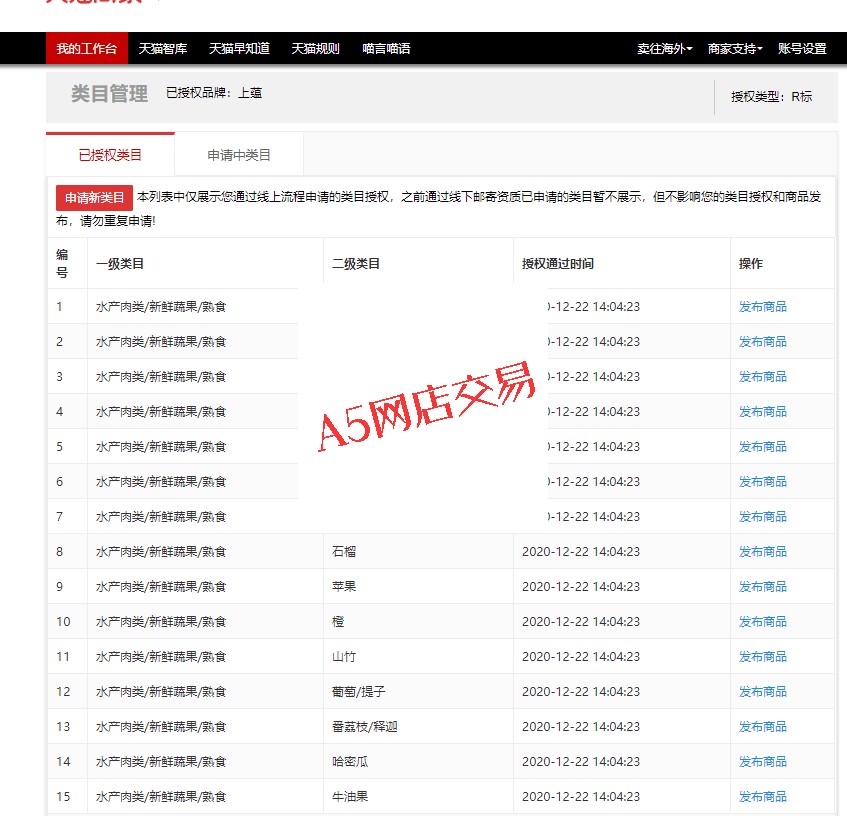Viewport: 847px width, 816px height.
Task: Click 发布商品 link in row 1
Action: pos(763,307)
